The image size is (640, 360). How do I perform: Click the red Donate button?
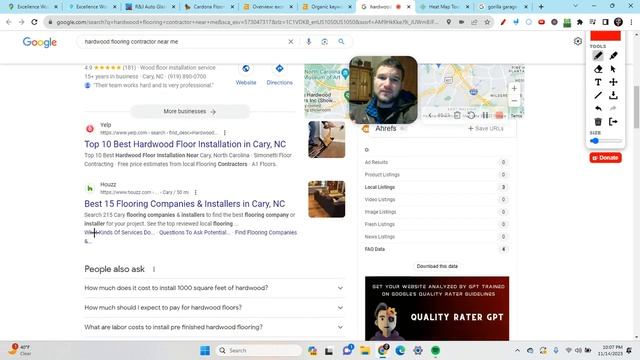[606, 158]
